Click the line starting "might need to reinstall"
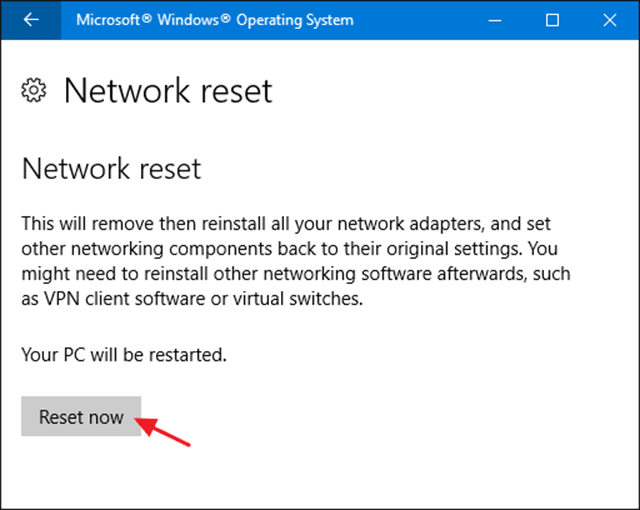 pos(296,274)
